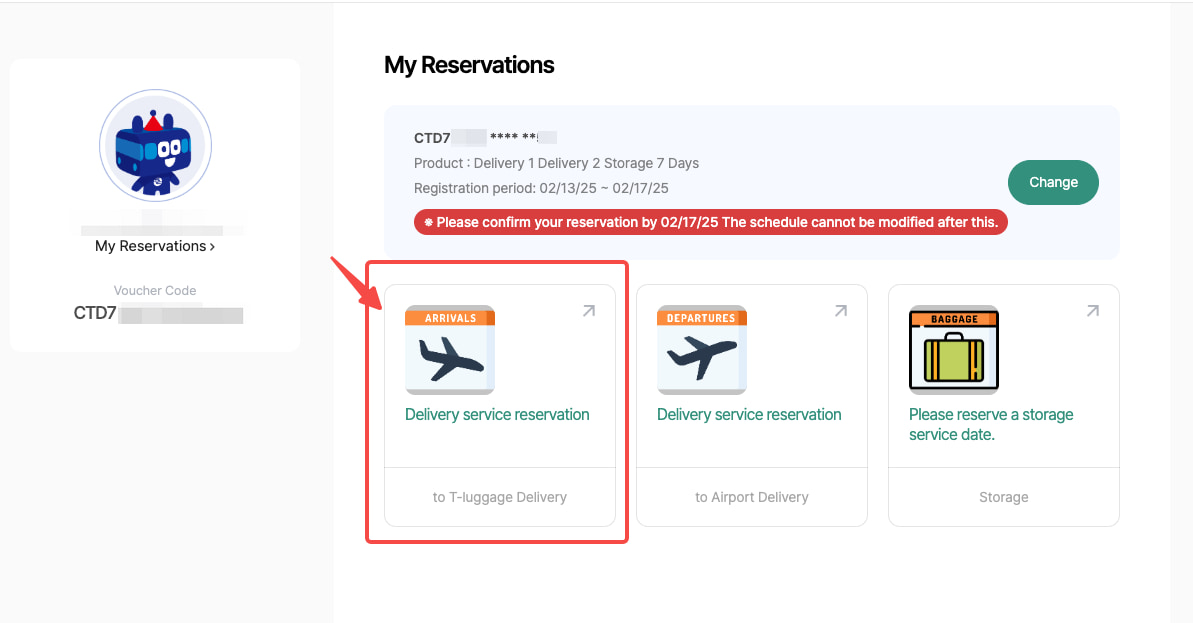Click the Arrivals airplane icon
1193x623 pixels.
coord(450,350)
